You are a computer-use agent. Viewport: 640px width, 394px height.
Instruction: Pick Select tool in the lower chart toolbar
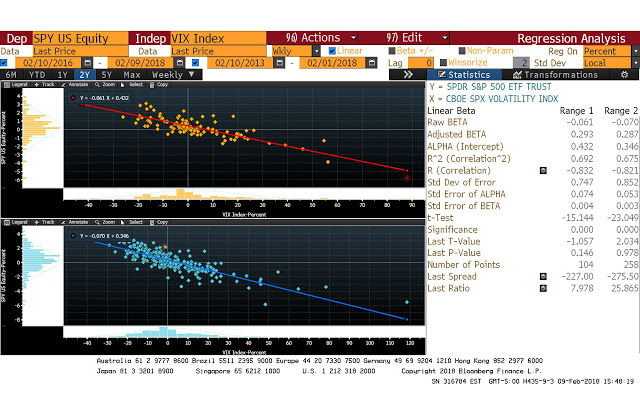pyautogui.click(x=132, y=222)
